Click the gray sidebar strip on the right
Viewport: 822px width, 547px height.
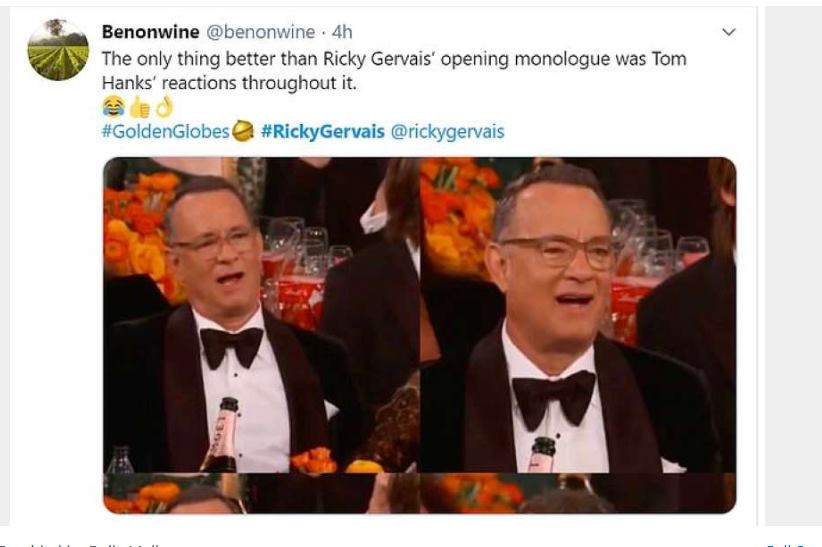point(793,266)
